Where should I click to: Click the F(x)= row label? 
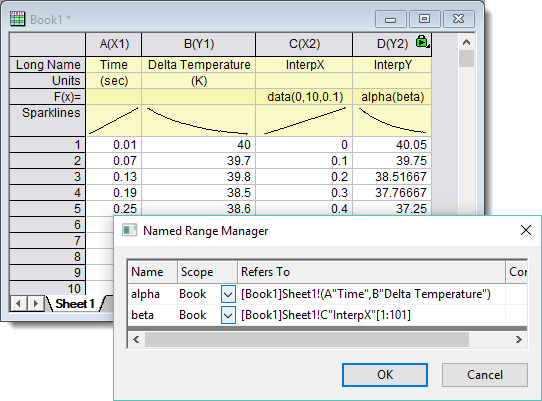[48, 96]
